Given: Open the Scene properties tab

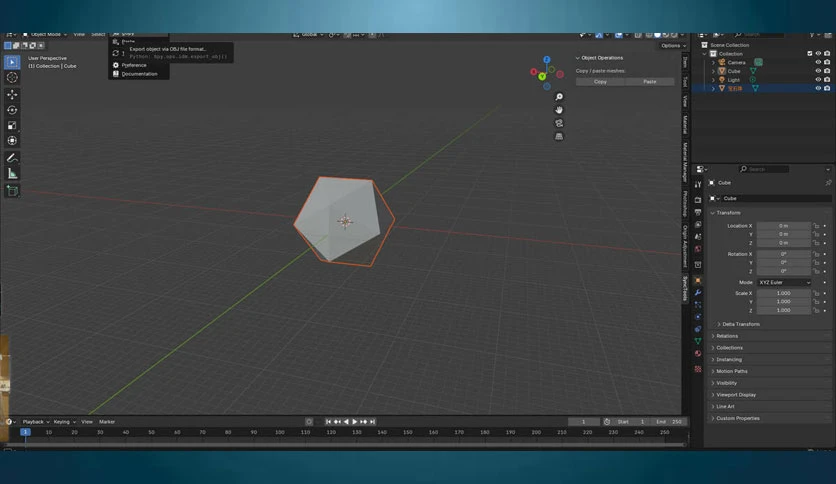Looking at the screenshot, I should point(698,237).
